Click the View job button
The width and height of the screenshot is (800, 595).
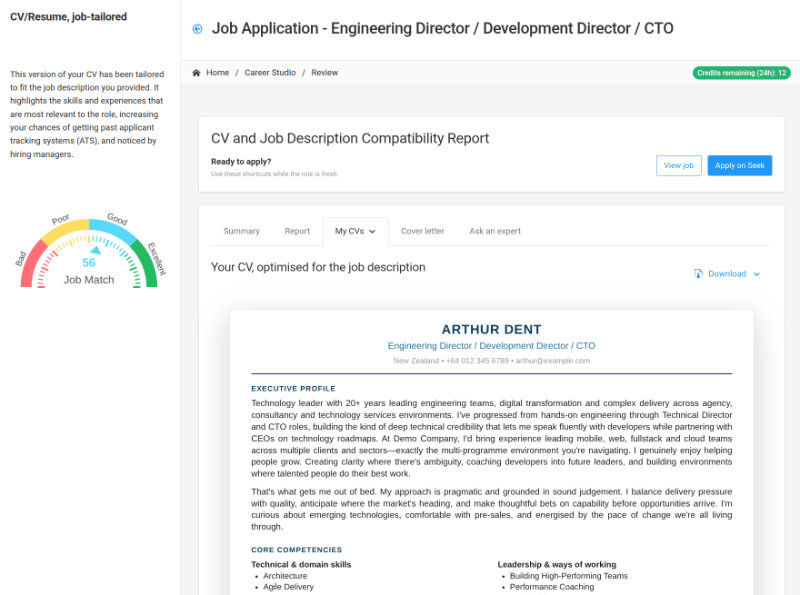point(679,165)
